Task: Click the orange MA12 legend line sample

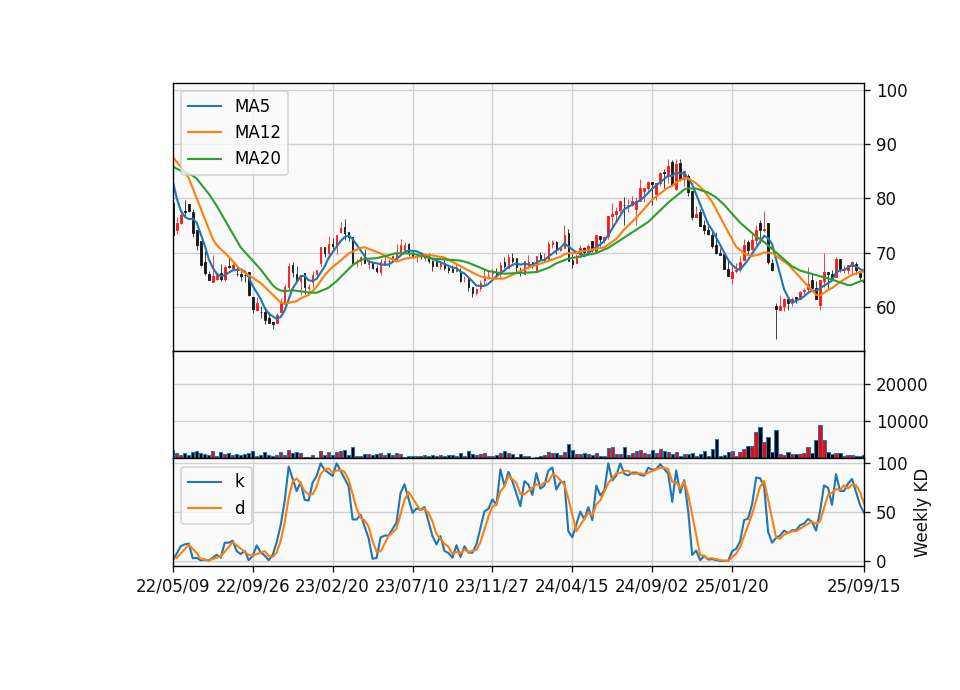Action: coord(204,132)
